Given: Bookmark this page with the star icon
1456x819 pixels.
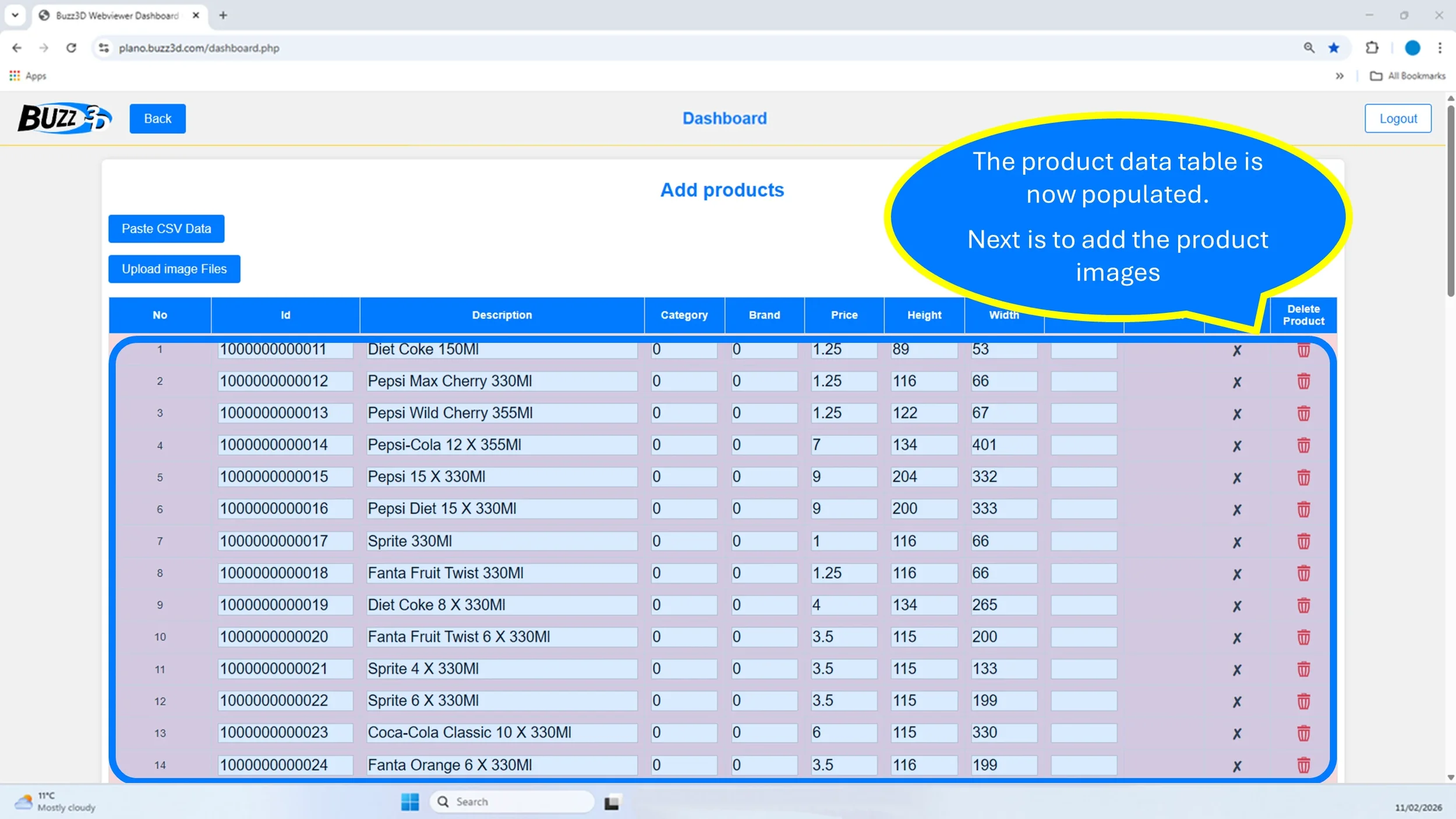Looking at the screenshot, I should click(1334, 48).
